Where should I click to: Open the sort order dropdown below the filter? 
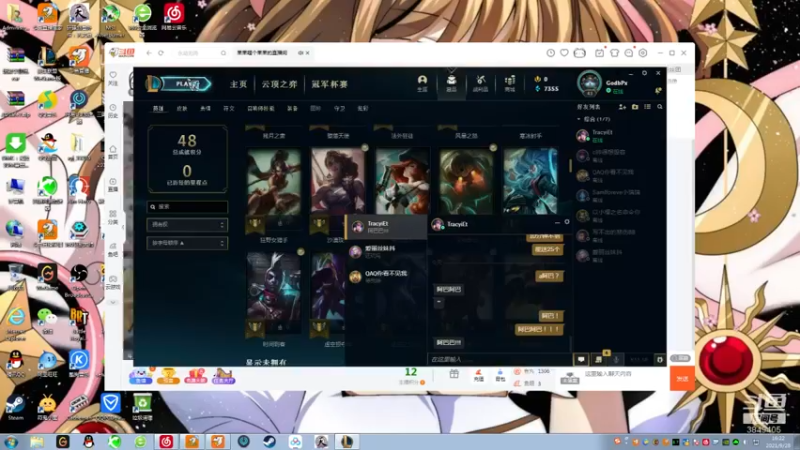[187, 243]
